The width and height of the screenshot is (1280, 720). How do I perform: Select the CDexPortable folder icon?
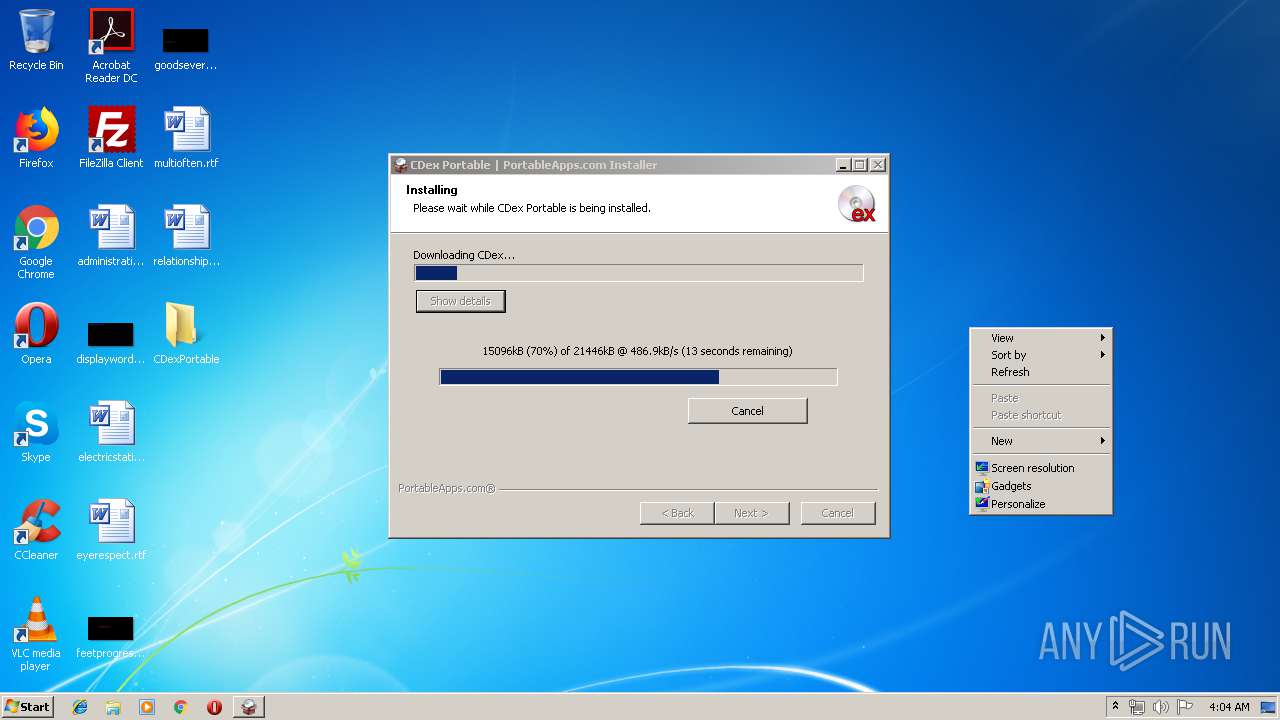(x=186, y=334)
